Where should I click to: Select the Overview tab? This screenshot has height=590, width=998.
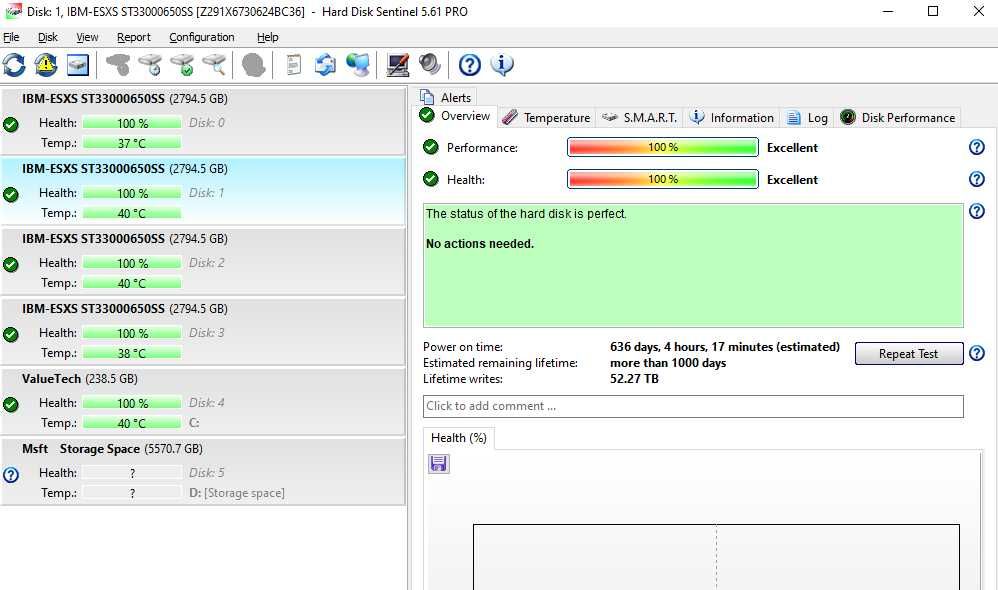point(455,116)
